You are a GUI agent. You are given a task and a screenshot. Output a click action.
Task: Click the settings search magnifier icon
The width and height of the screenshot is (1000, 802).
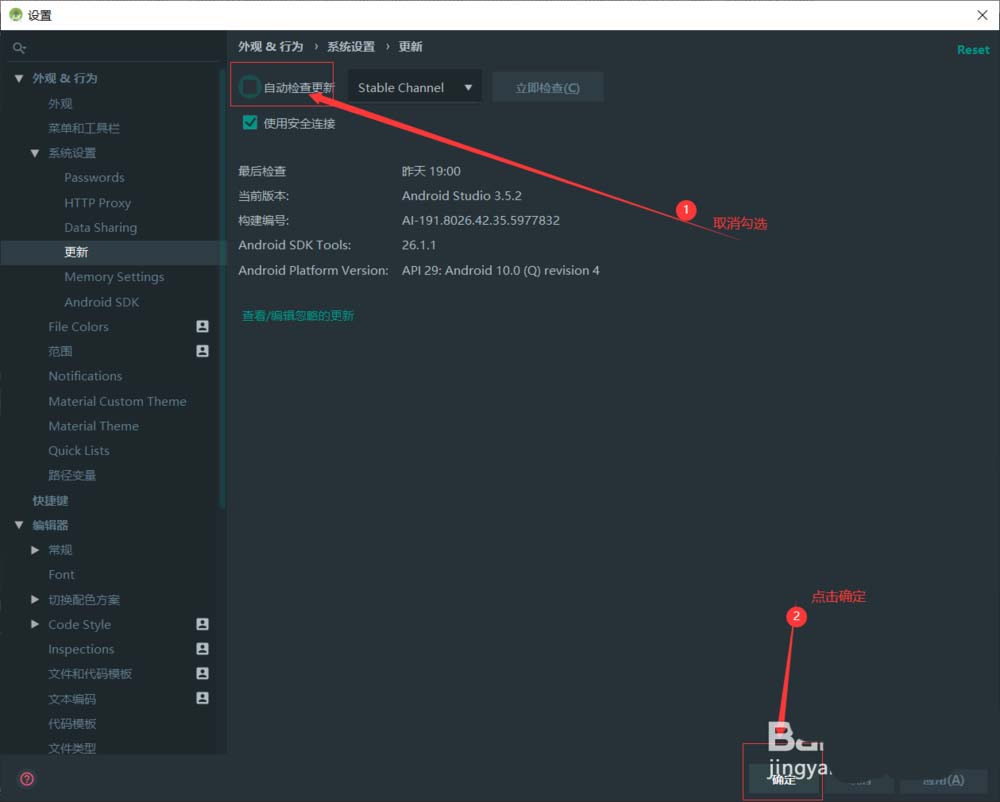click(x=19, y=48)
